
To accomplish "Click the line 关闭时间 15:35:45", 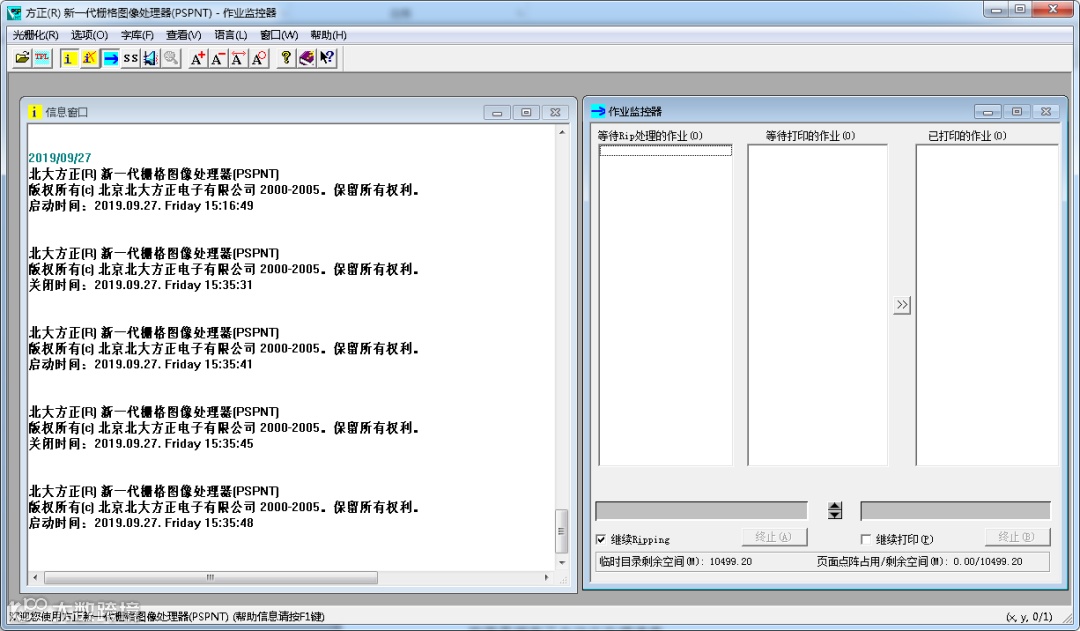I will [141, 444].
